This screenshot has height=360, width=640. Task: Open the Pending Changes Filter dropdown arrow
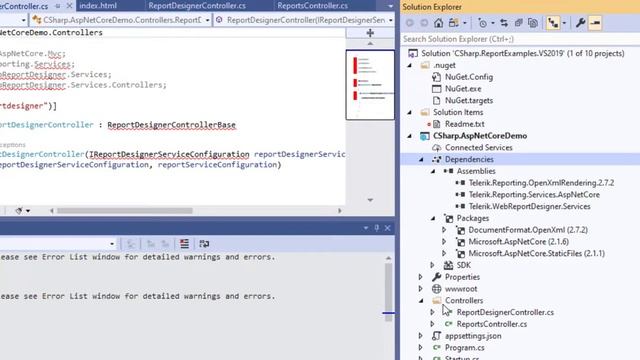[493, 23]
